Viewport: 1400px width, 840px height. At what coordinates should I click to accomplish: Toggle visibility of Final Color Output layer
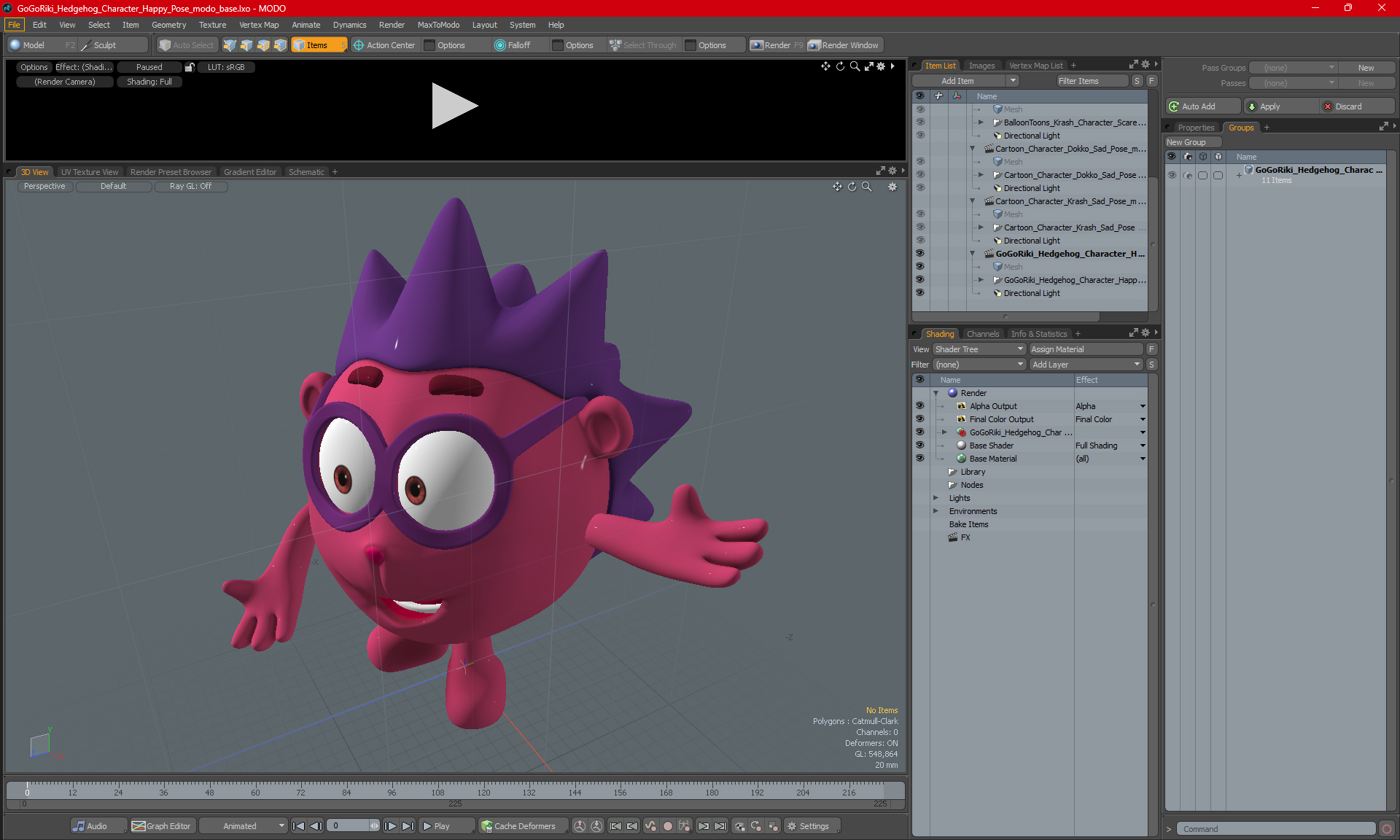919,419
